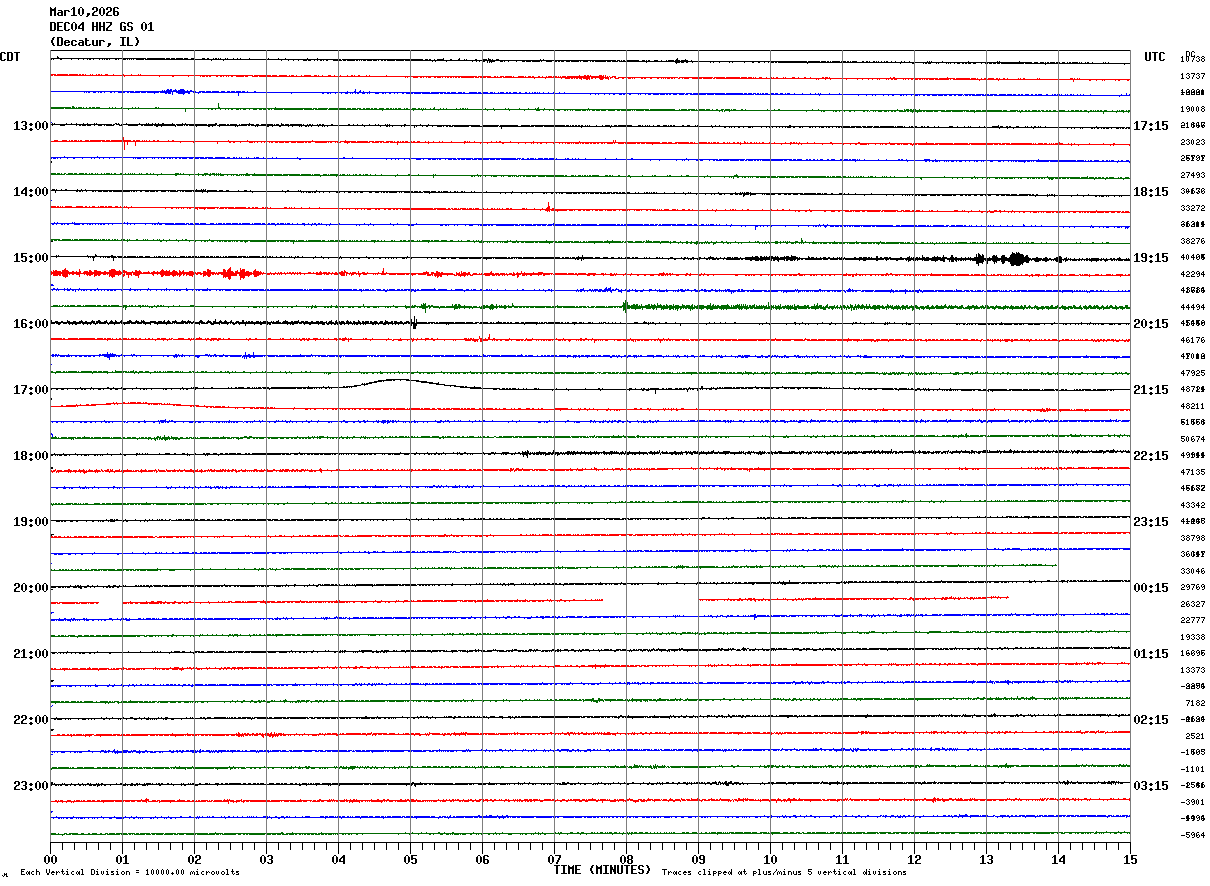Click minute 05 on the time axis
This screenshot has height=886, width=1210.
click(x=410, y=859)
